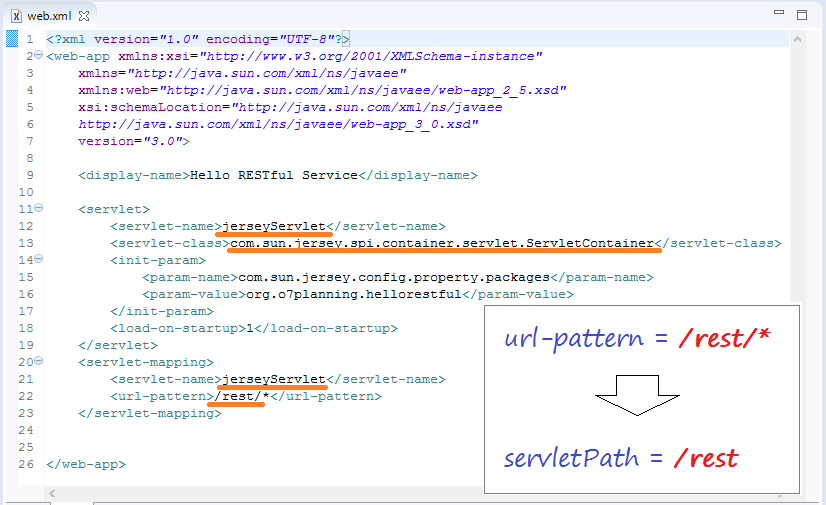Image resolution: width=826 pixels, height=505 pixels.
Task: Click the text 'Hello RESTful Service' in display-name
Action: coord(273,175)
